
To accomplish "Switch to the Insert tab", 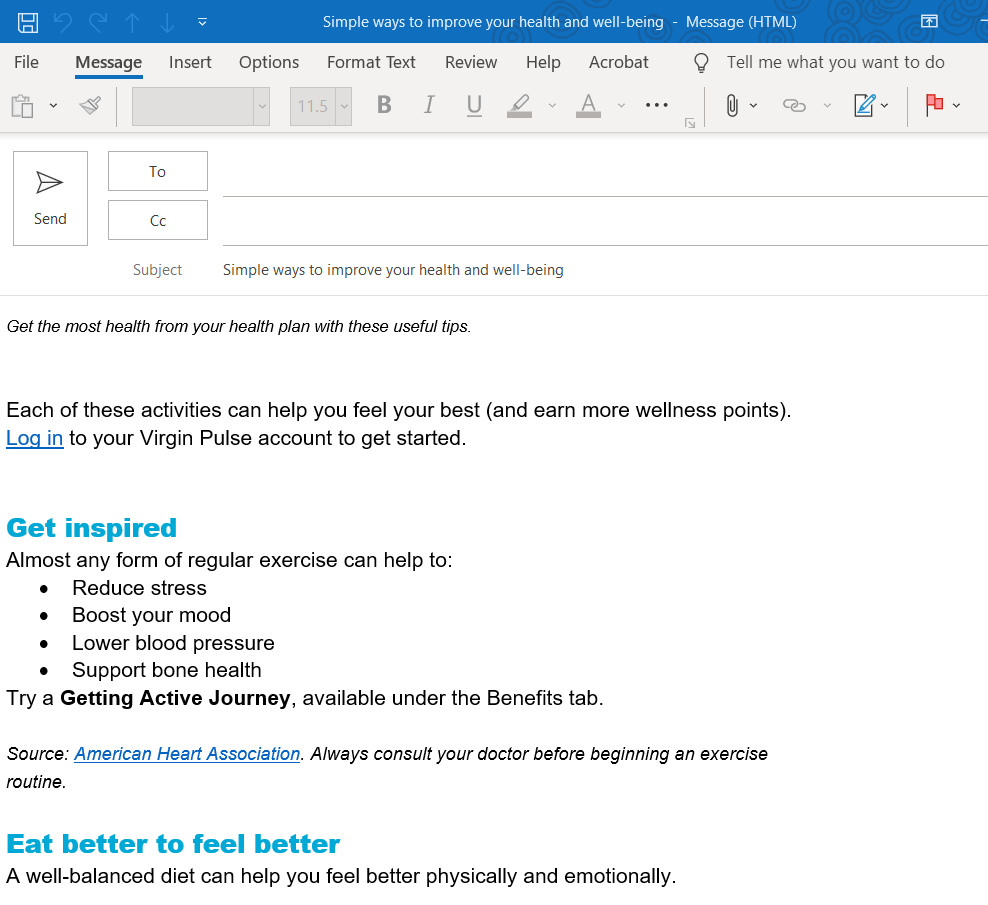I will coord(190,62).
